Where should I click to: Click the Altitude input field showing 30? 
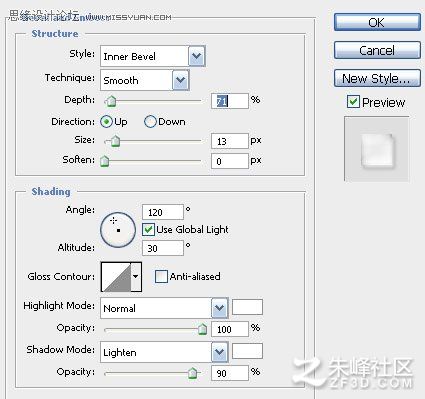(x=163, y=248)
